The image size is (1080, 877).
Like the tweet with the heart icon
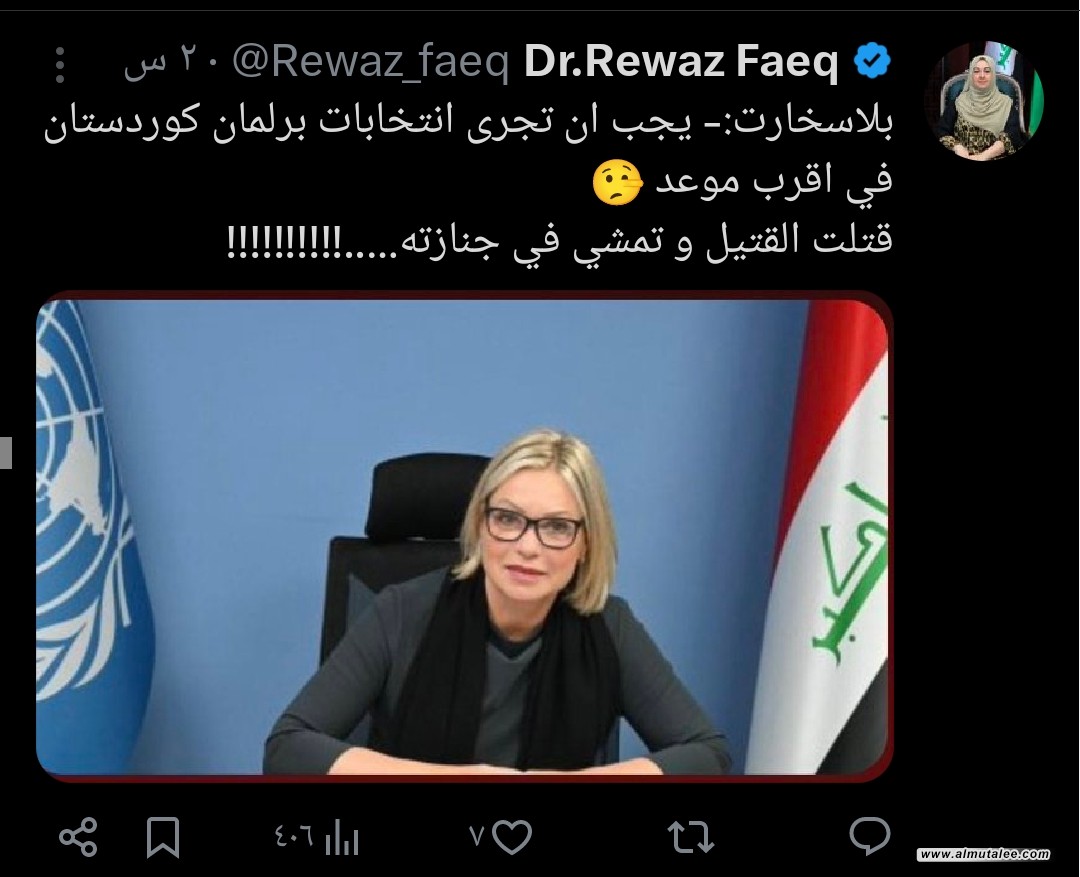point(512,837)
